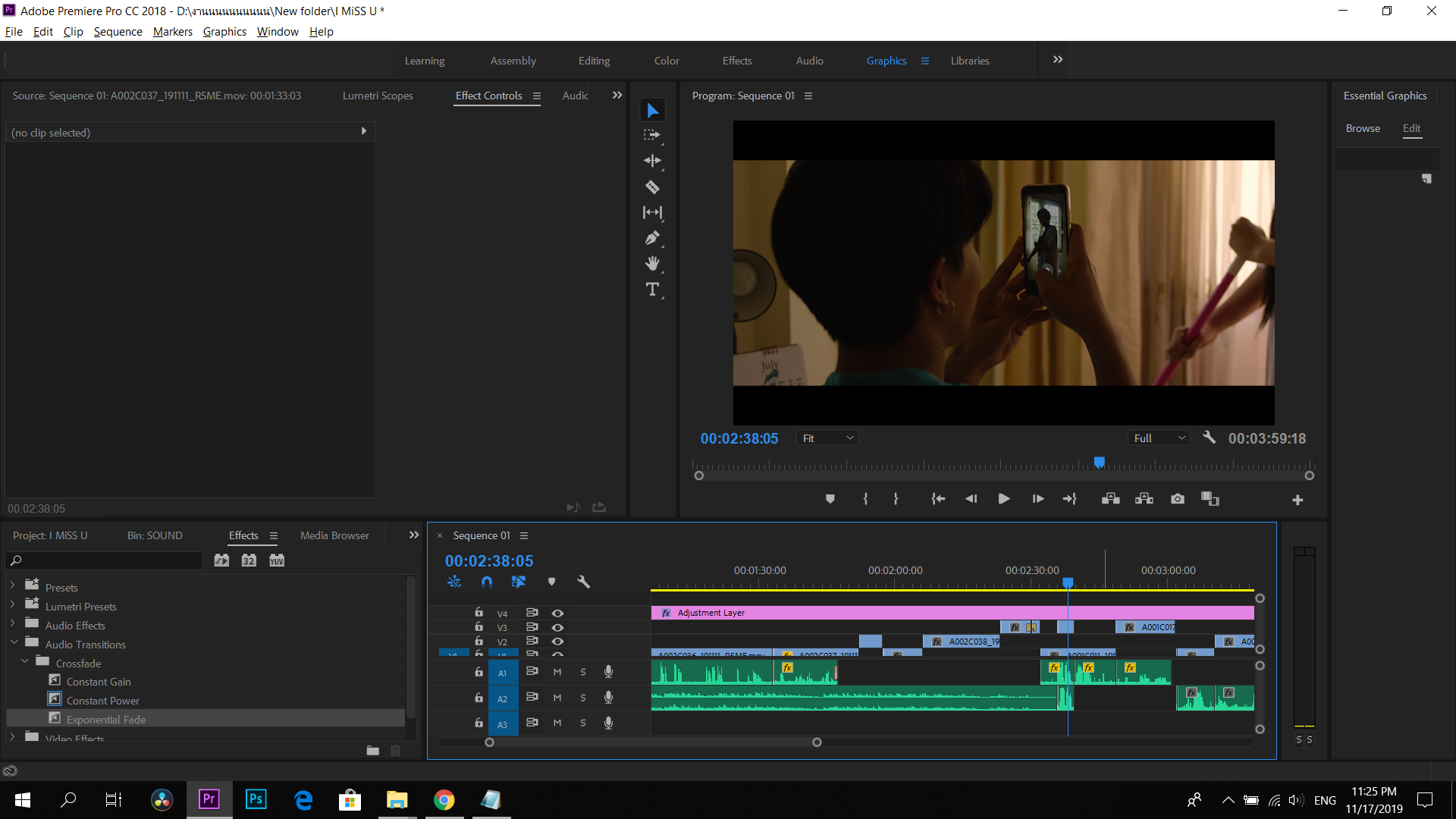
Task: Mute audio track A1
Action: point(557,672)
